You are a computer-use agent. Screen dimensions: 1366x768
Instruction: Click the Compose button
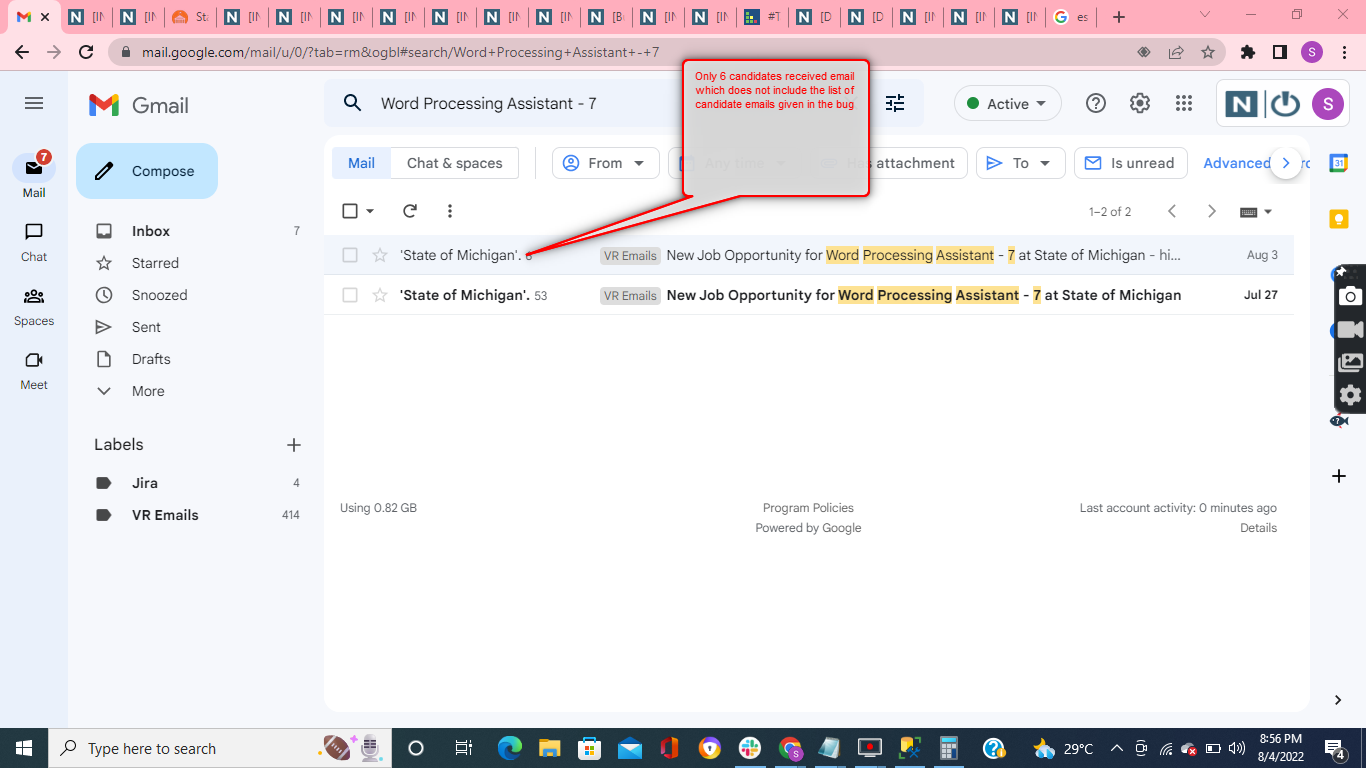[146, 171]
